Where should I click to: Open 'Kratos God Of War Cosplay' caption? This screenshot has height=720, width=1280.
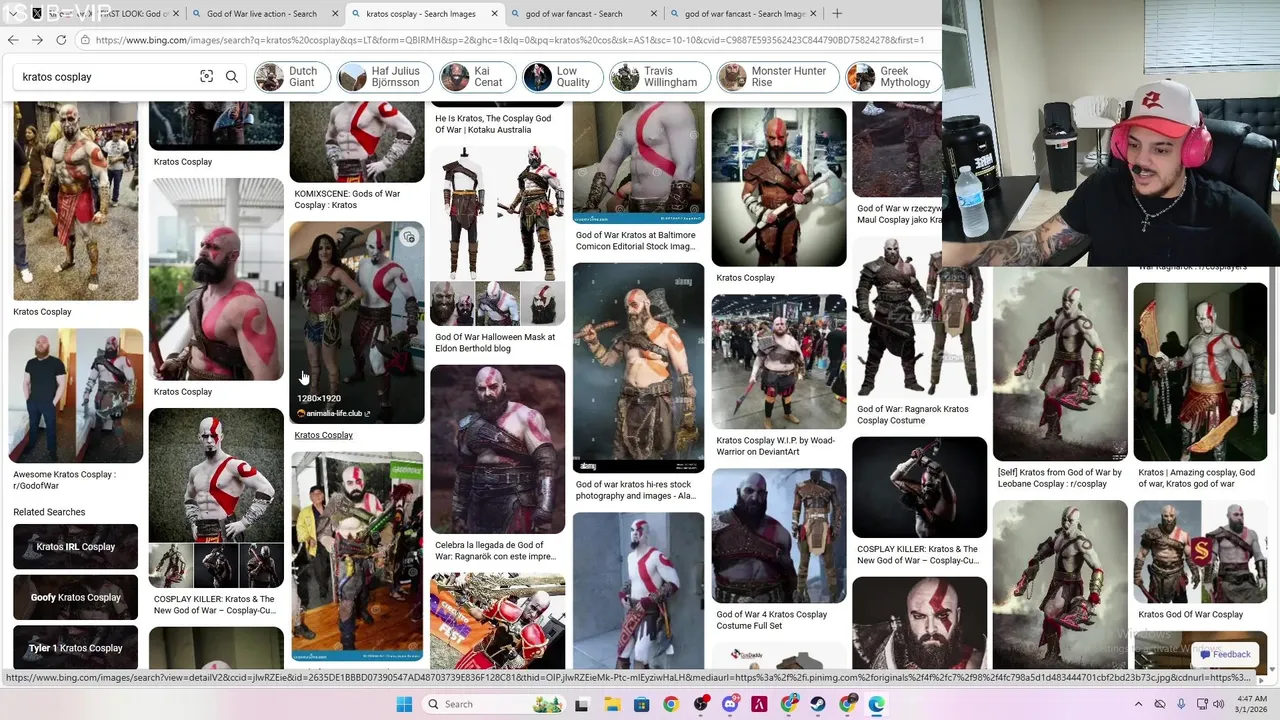tap(1190, 614)
